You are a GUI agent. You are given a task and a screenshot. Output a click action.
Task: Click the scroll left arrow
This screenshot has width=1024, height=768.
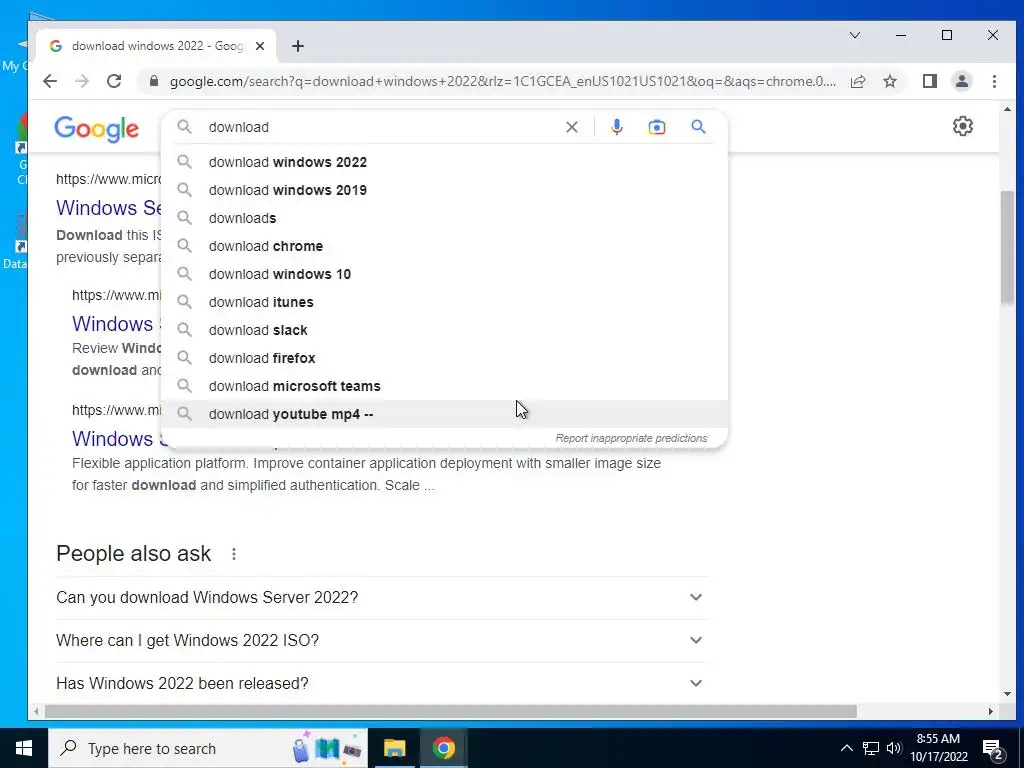(x=37, y=711)
